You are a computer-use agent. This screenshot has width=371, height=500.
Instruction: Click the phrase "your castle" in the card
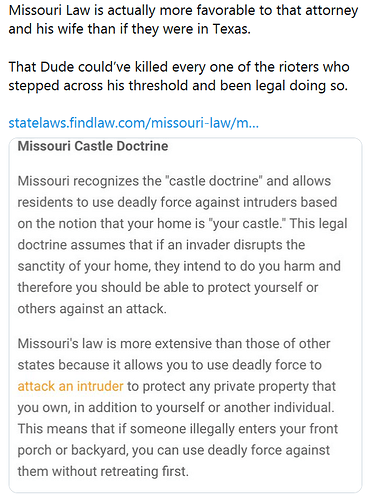tap(248, 223)
